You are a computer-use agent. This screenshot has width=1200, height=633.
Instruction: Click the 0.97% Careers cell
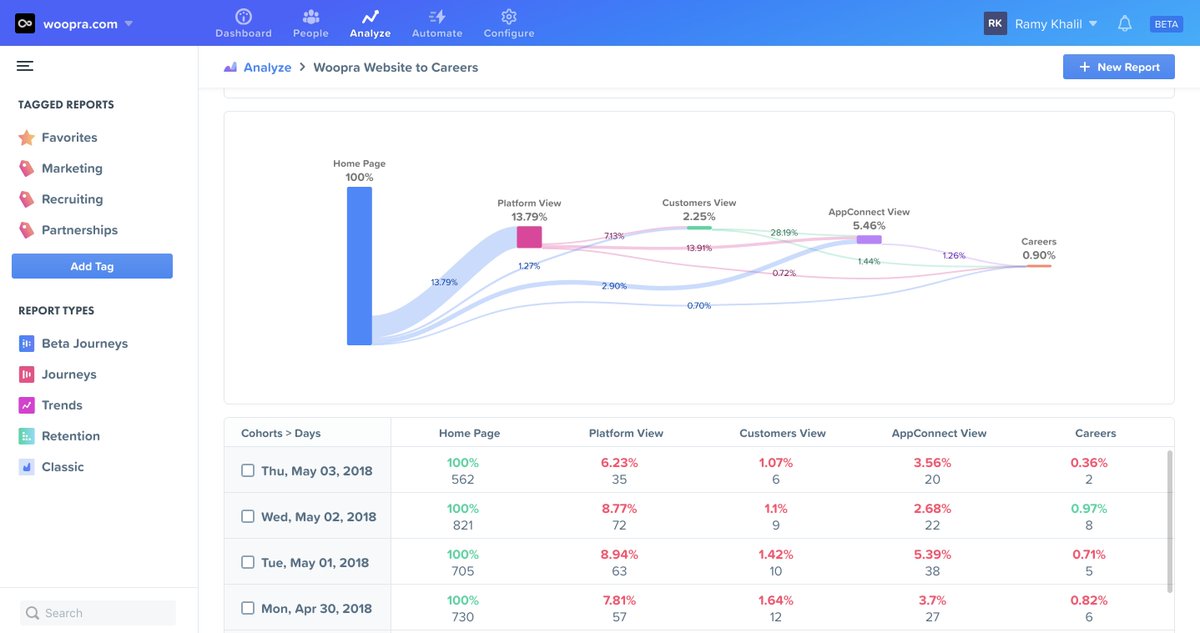1089,509
